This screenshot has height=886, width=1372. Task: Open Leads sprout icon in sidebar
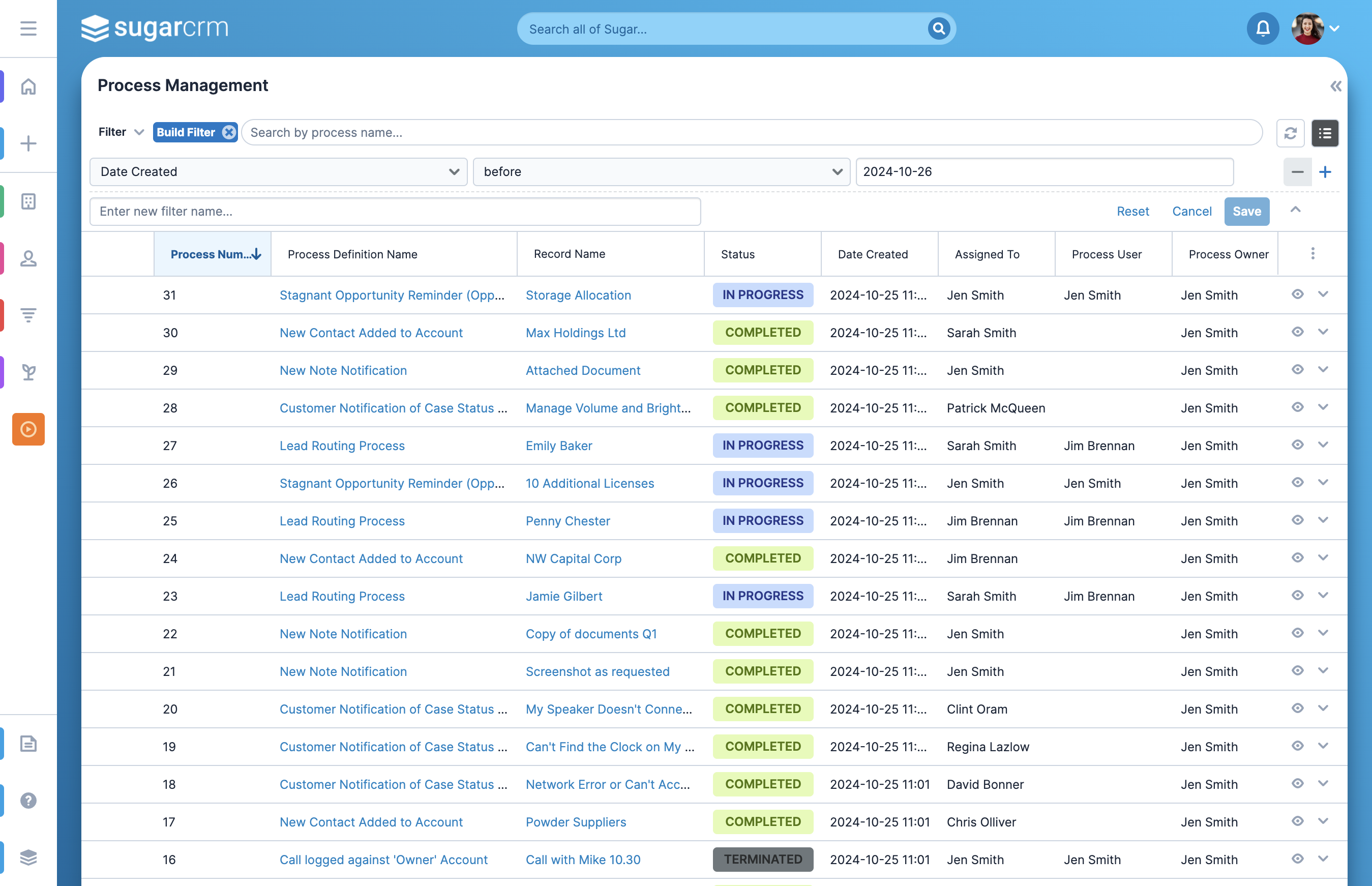(28, 372)
